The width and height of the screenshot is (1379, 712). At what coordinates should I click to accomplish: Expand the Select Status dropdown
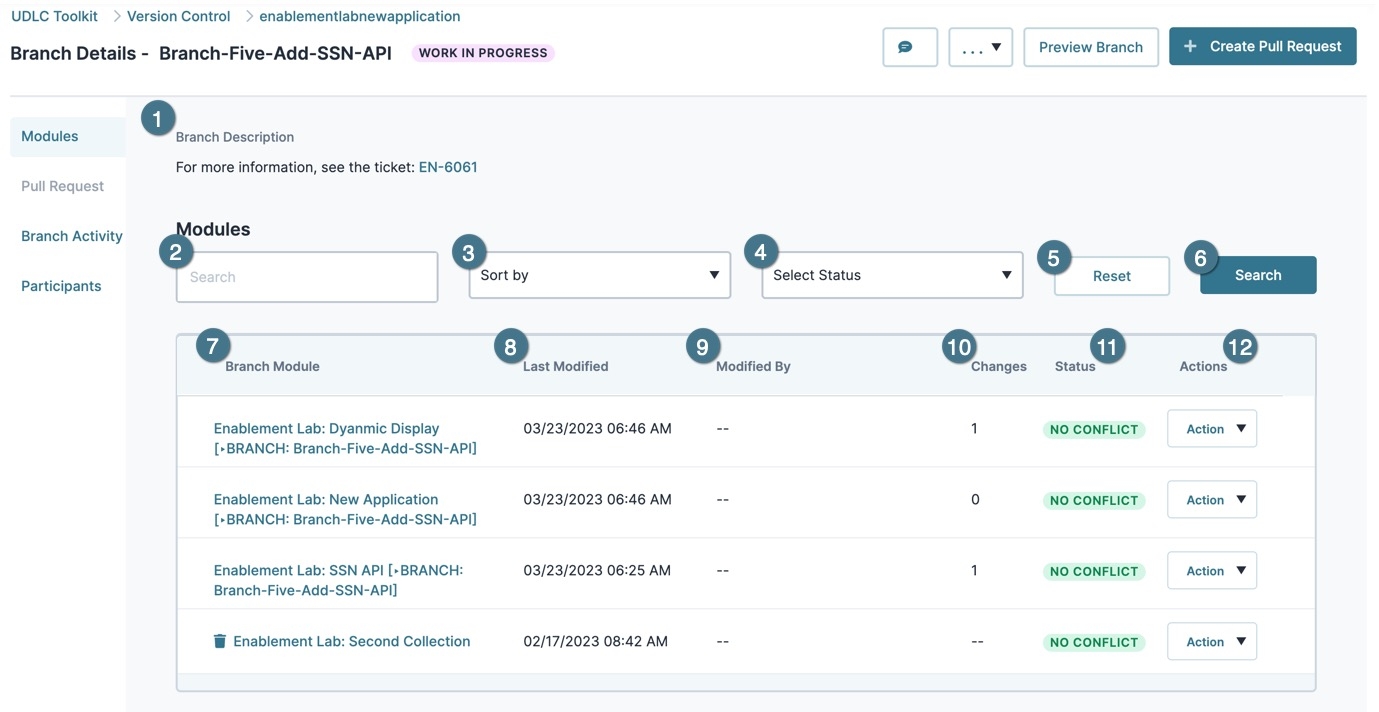click(x=892, y=275)
